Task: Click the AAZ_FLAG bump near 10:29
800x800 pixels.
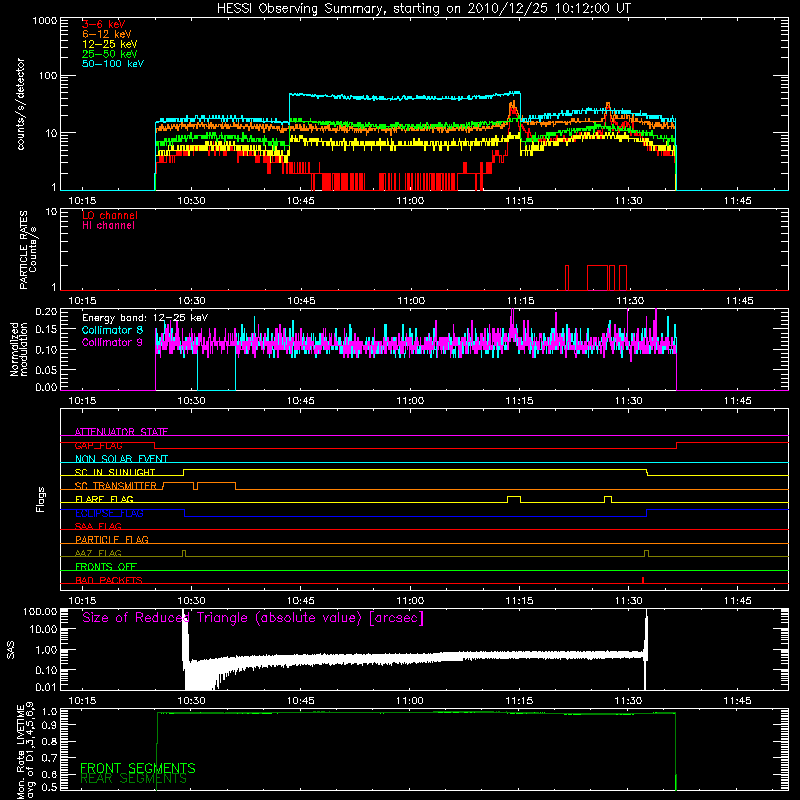Action: tap(184, 553)
